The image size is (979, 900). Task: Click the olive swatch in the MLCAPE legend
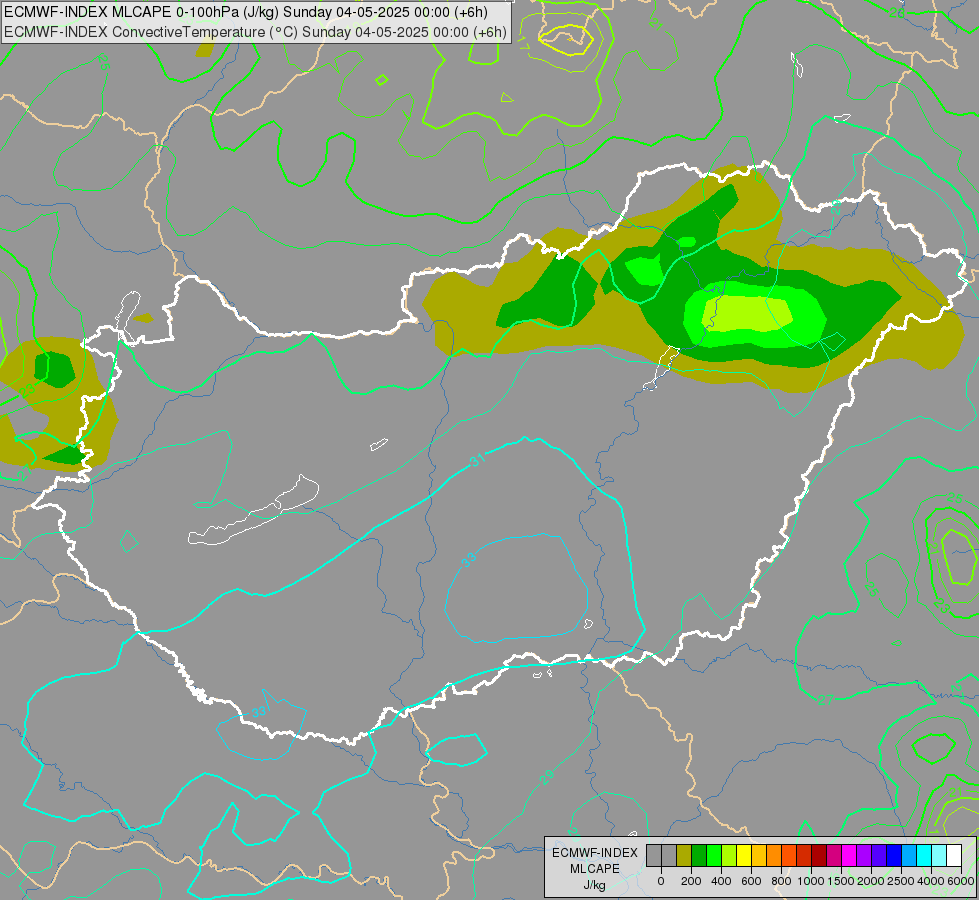tap(684, 855)
